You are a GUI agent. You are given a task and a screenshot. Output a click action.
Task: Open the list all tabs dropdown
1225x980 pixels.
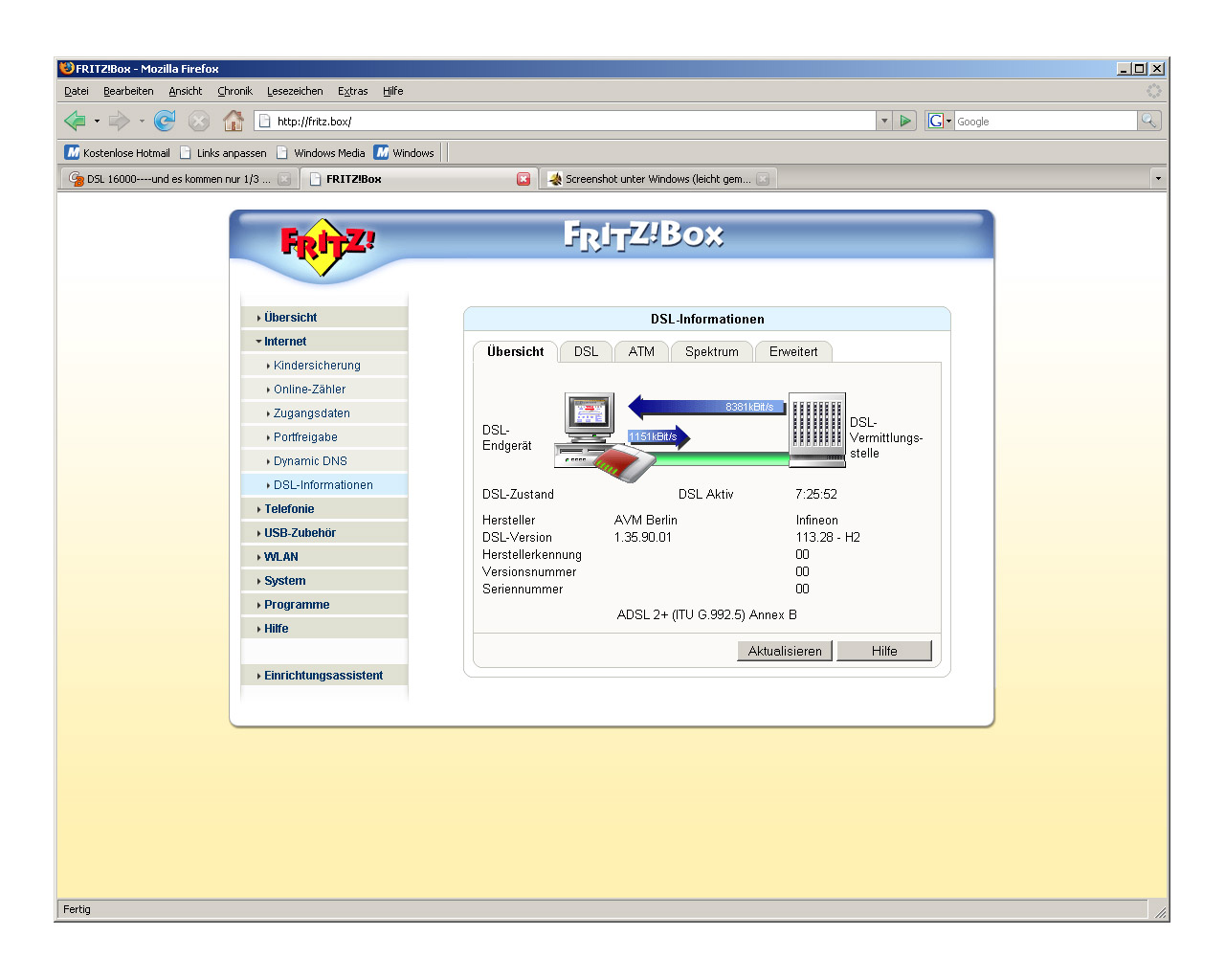pyautogui.click(x=1158, y=179)
